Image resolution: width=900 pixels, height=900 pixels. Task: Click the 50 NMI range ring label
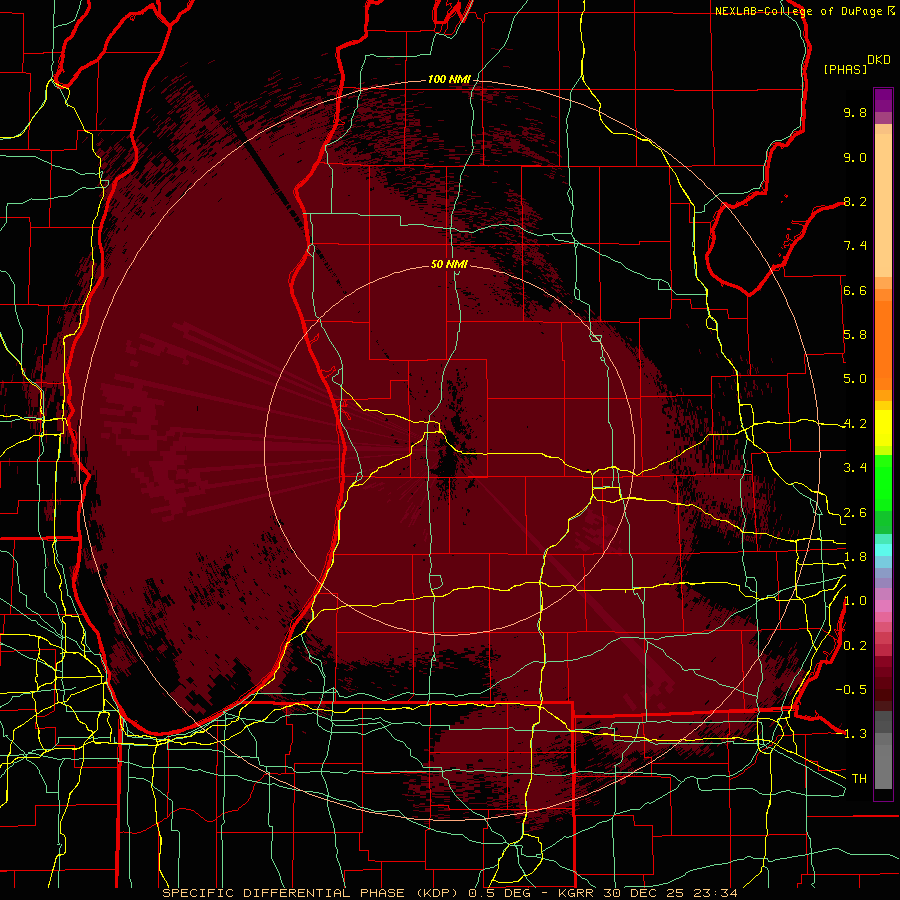click(x=449, y=264)
